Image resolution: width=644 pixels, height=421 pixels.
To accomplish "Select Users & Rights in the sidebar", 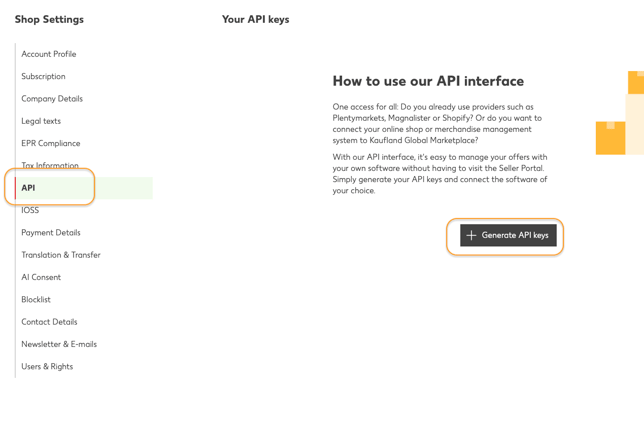I will tap(47, 366).
